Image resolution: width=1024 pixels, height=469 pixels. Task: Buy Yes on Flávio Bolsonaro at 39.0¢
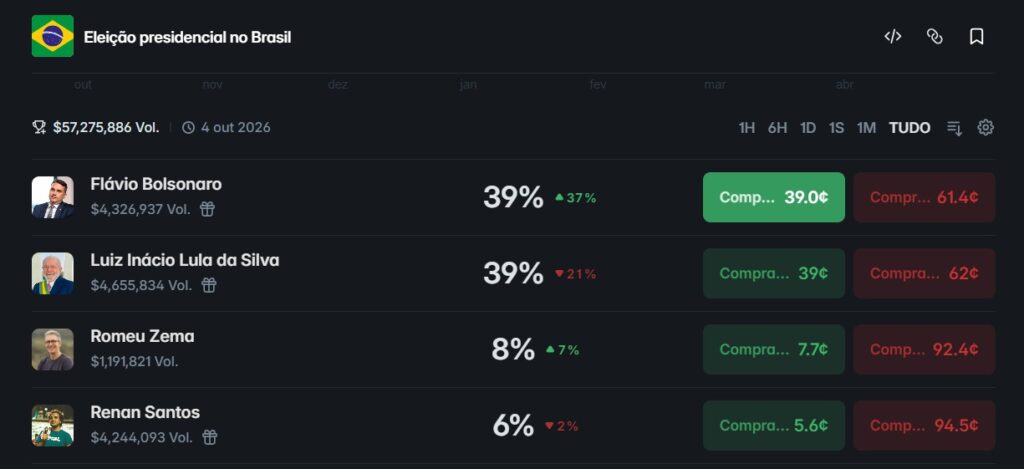(773, 197)
